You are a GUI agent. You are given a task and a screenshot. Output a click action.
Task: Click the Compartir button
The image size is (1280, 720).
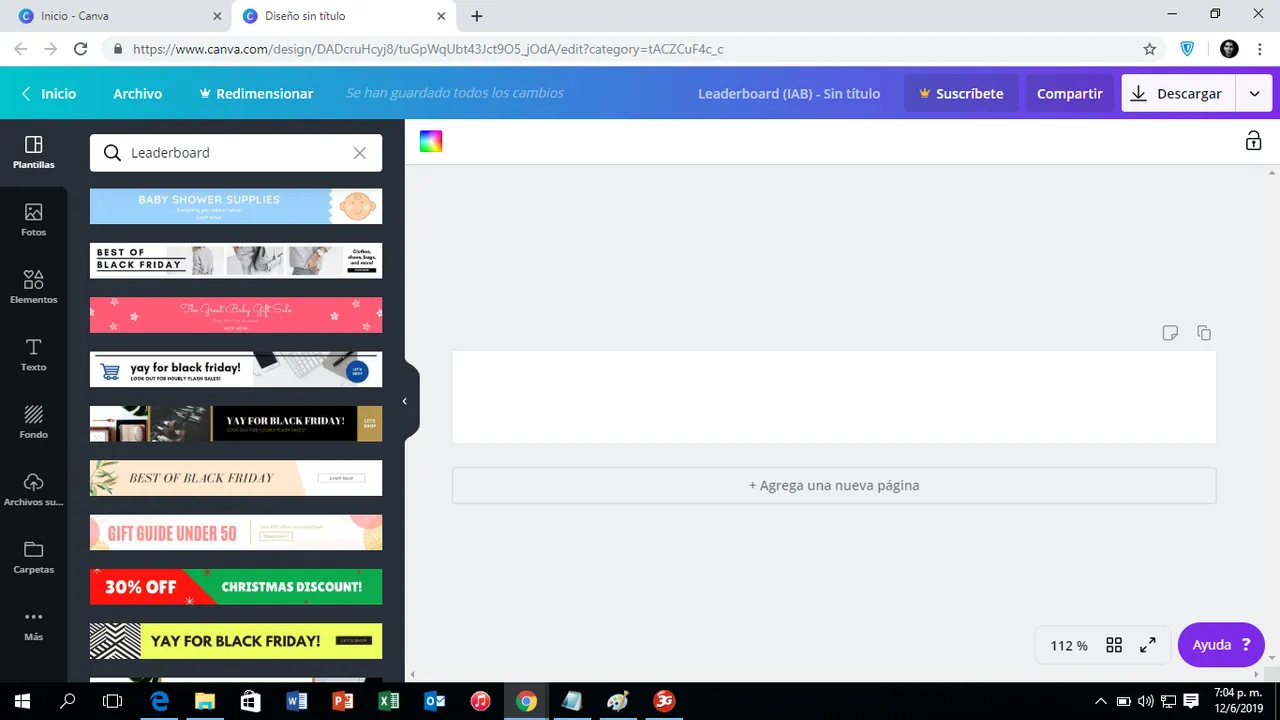(x=1069, y=93)
